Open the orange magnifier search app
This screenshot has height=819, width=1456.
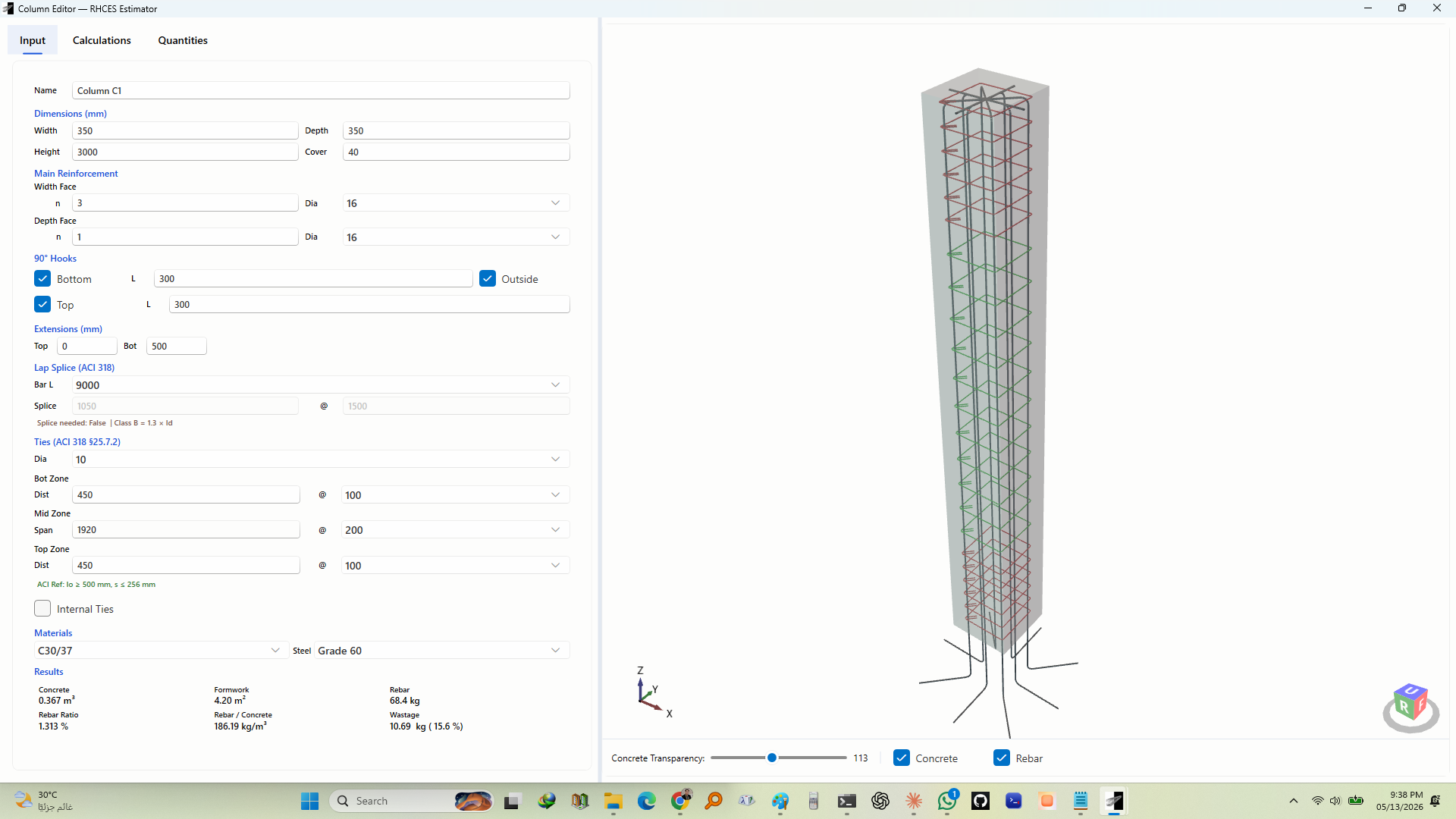[714, 801]
